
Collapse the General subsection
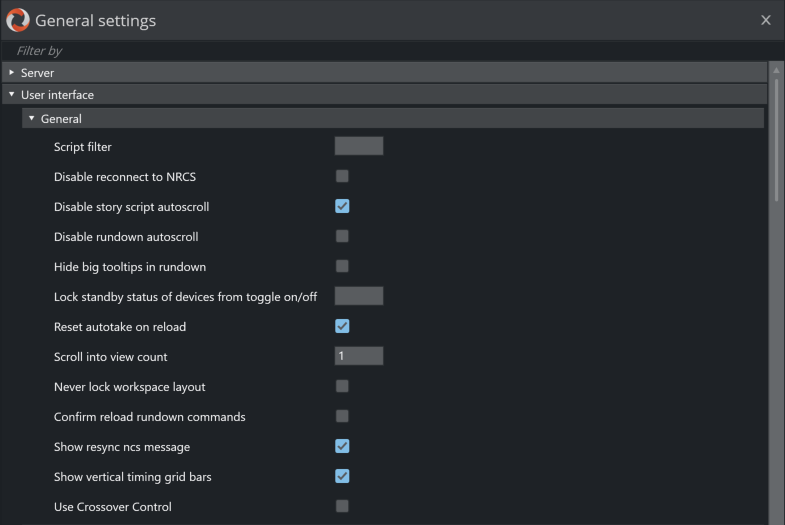point(32,119)
